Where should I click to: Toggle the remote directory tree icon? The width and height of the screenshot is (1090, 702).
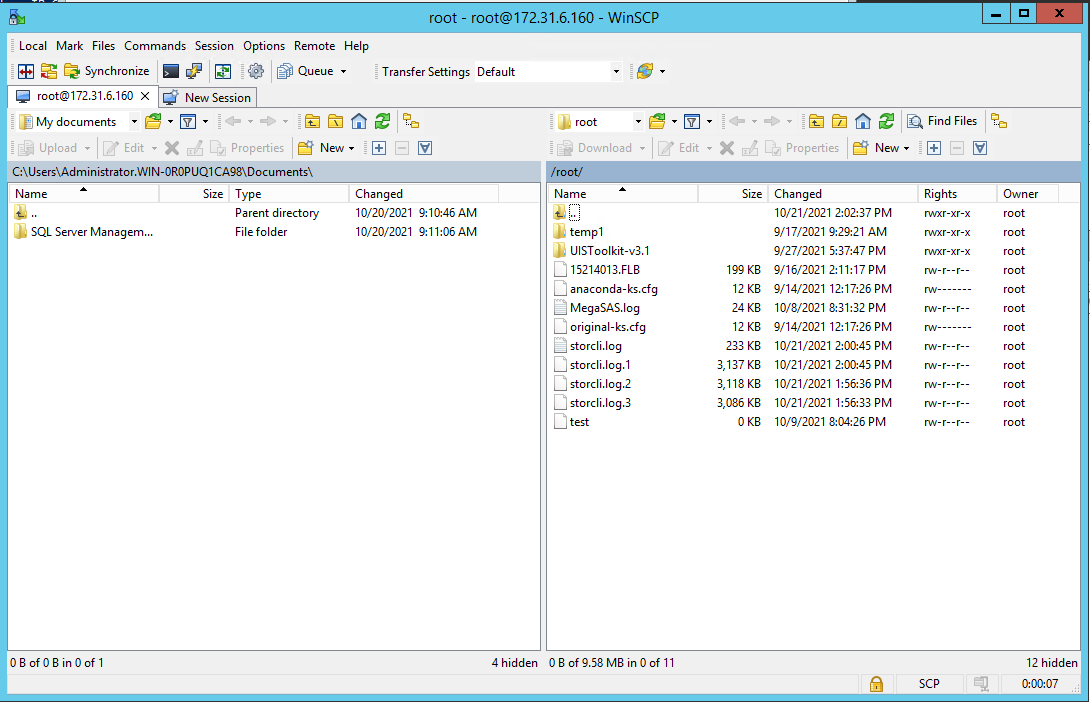999,121
